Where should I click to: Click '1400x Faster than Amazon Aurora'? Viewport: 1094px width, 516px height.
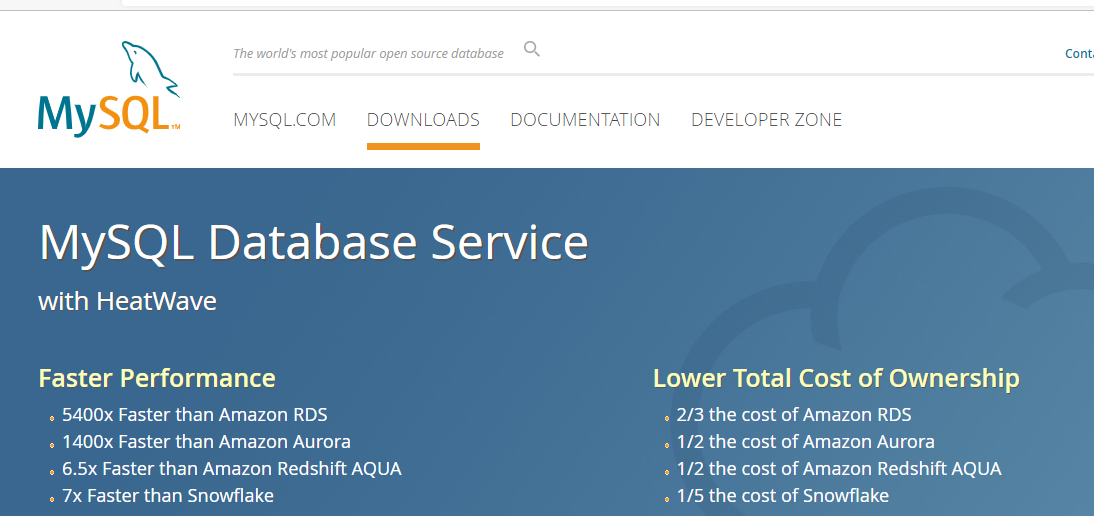[207, 441]
